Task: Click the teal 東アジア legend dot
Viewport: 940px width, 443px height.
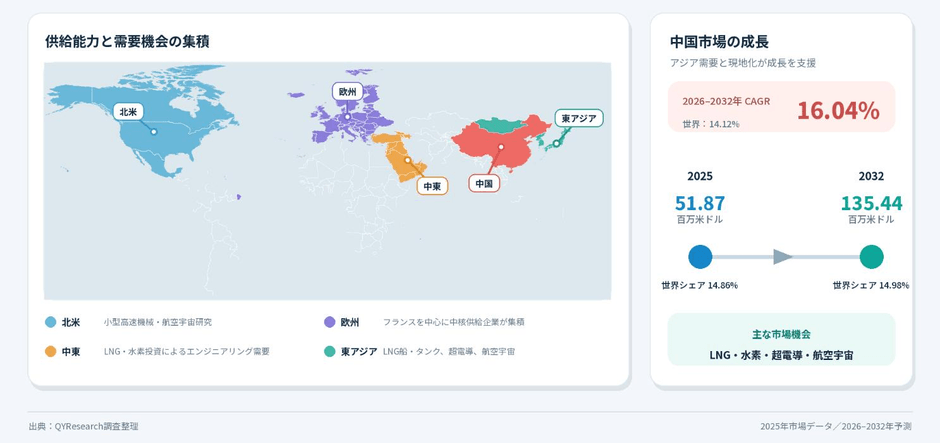Action: pyautogui.click(x=329, y=352)
